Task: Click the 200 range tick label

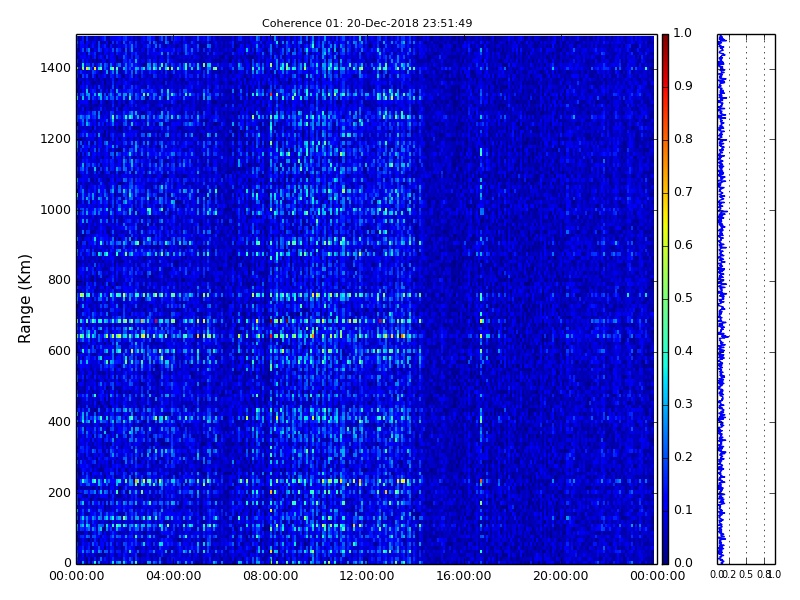Action: pyautogui.click(x=59, y=493)
